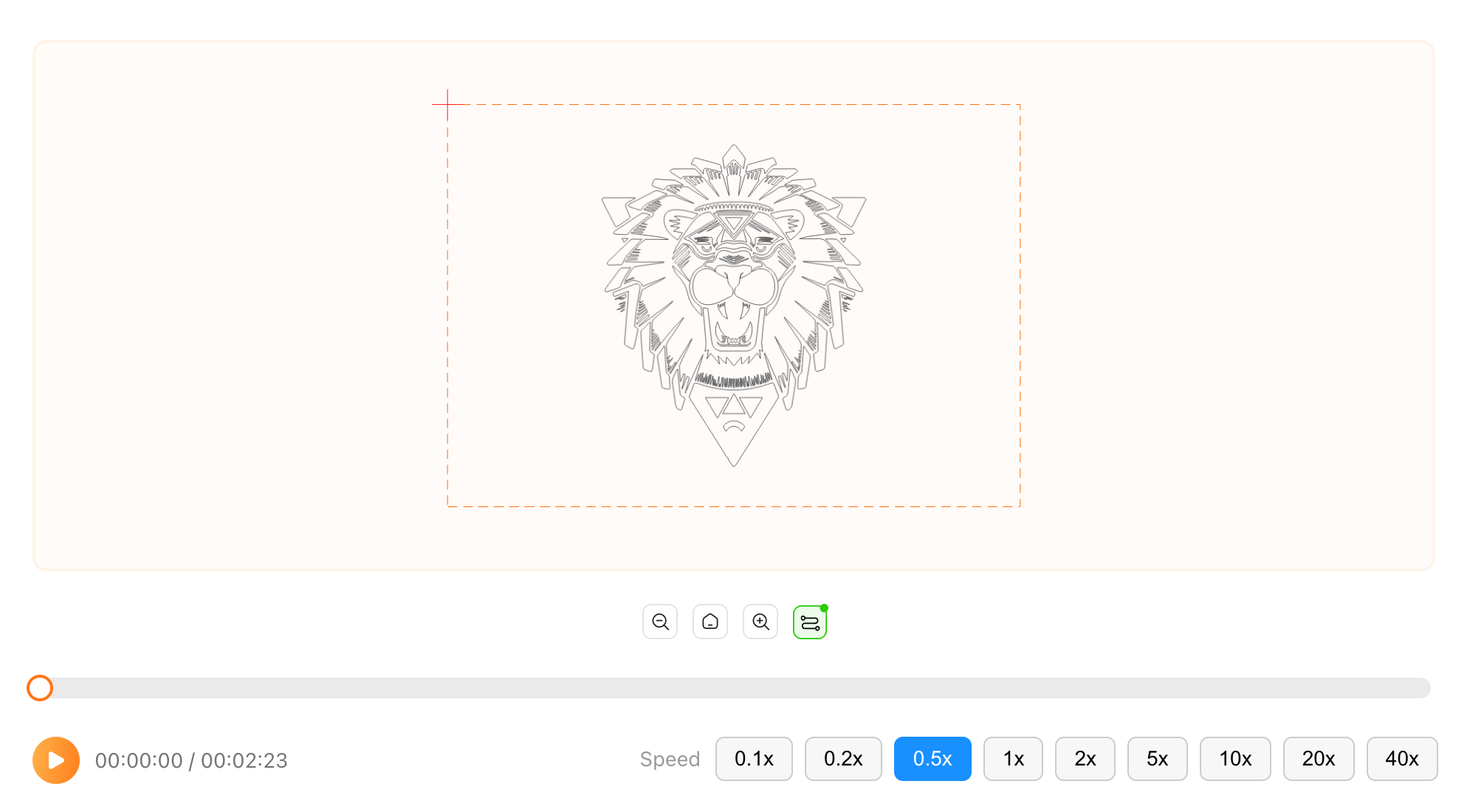Viewport: 1484px width, 812px height.
Task: Set playback speed to 0.1x
Action: click(754, 759)
